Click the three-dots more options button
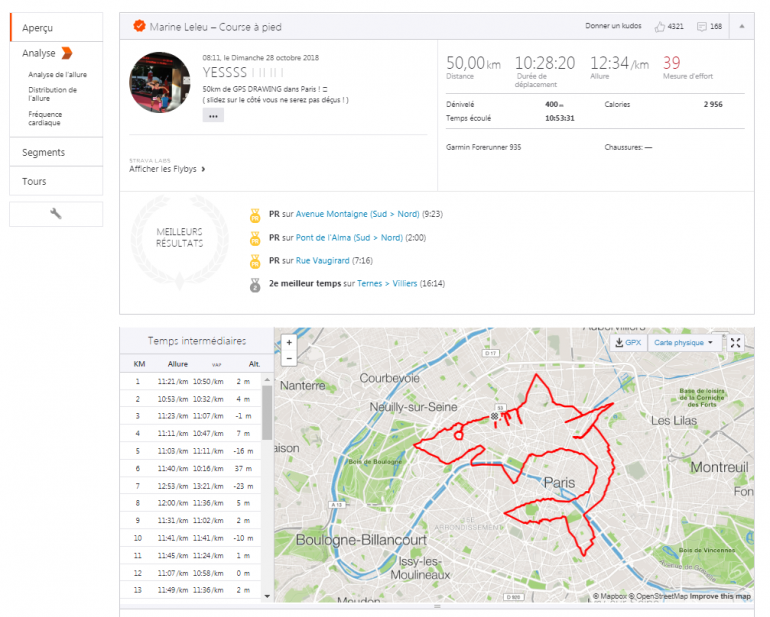770x617 pixels. (213, 116)
